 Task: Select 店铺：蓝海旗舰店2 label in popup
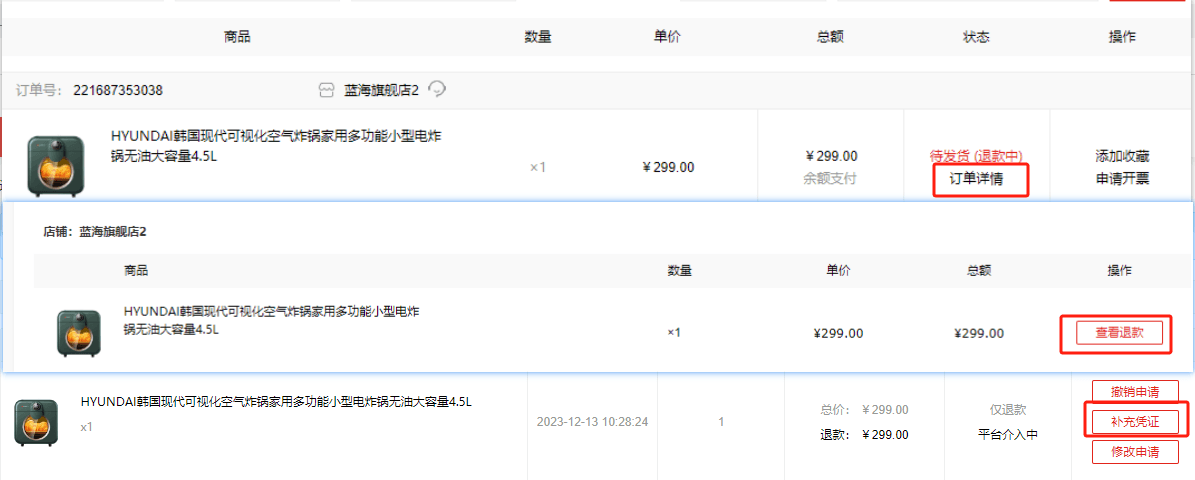(95, 232)
